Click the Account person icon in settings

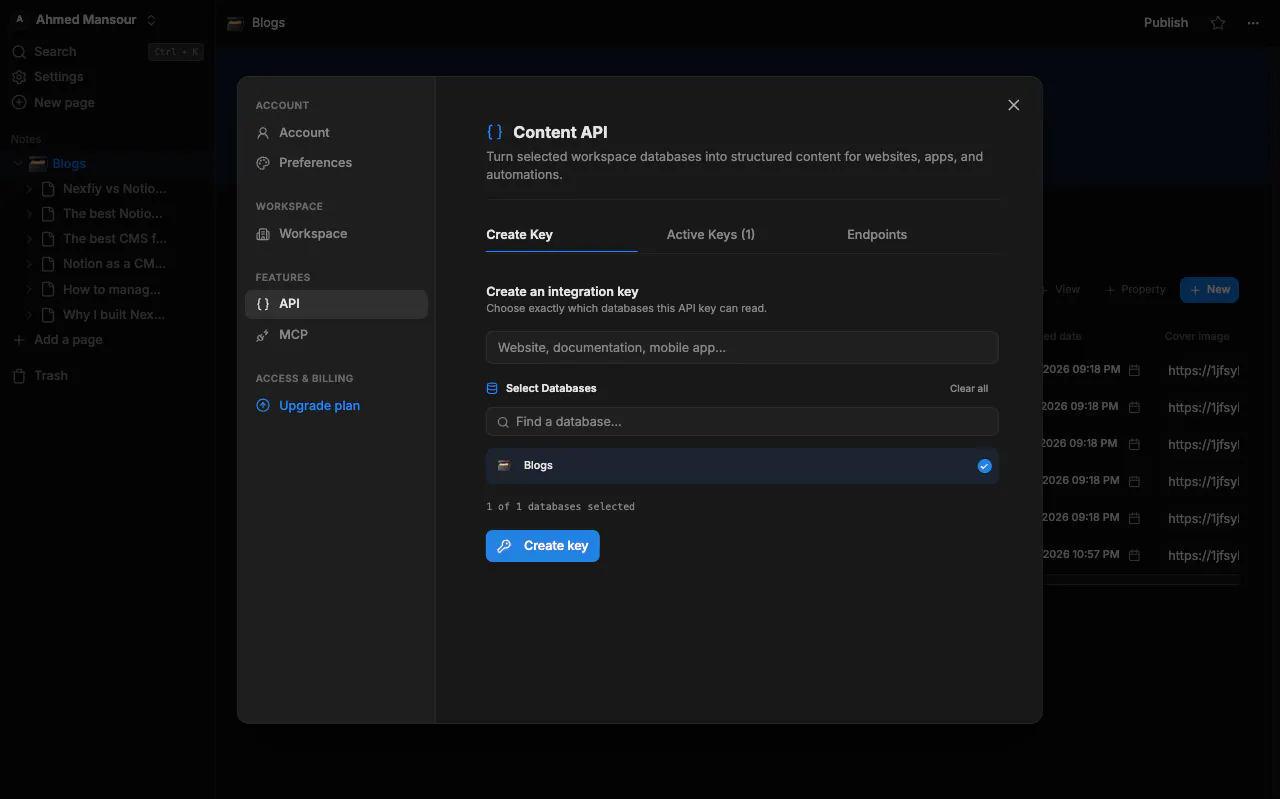click(263, 133)
